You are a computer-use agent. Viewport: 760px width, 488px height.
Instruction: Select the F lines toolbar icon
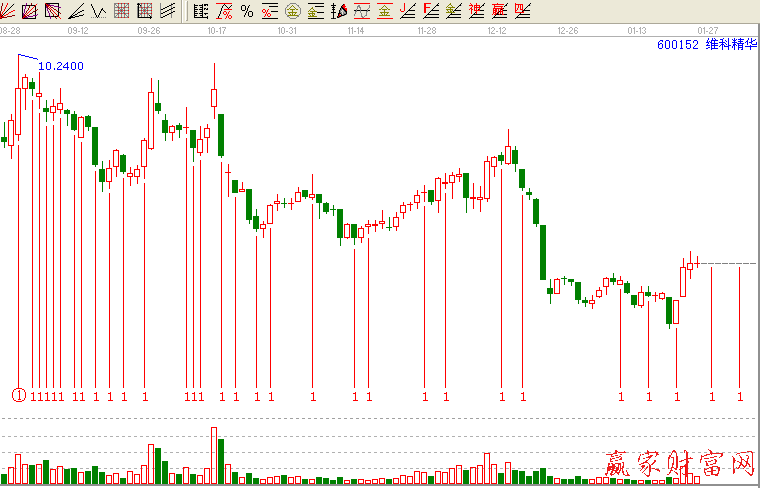(x=430, y=11)
